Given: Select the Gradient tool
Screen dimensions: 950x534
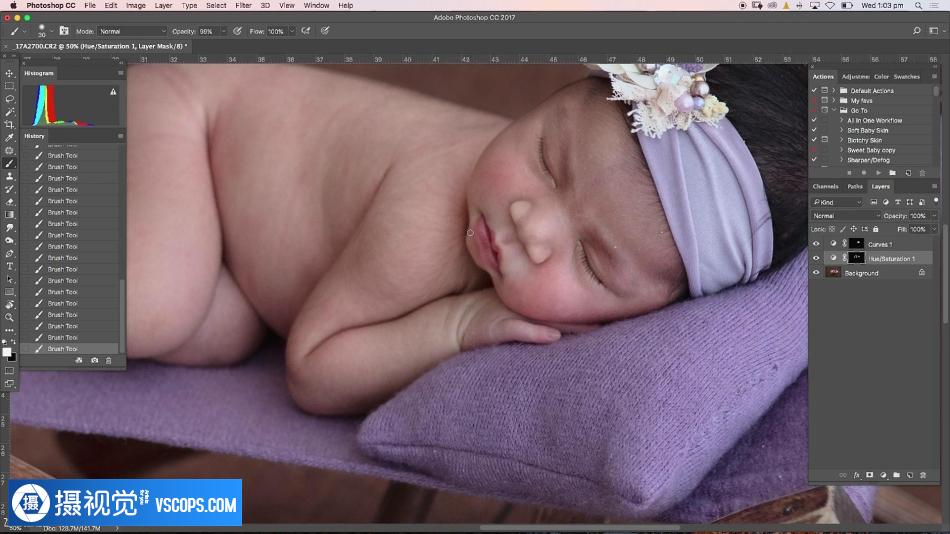Looking at the screenshot, I should pos(9,215).
